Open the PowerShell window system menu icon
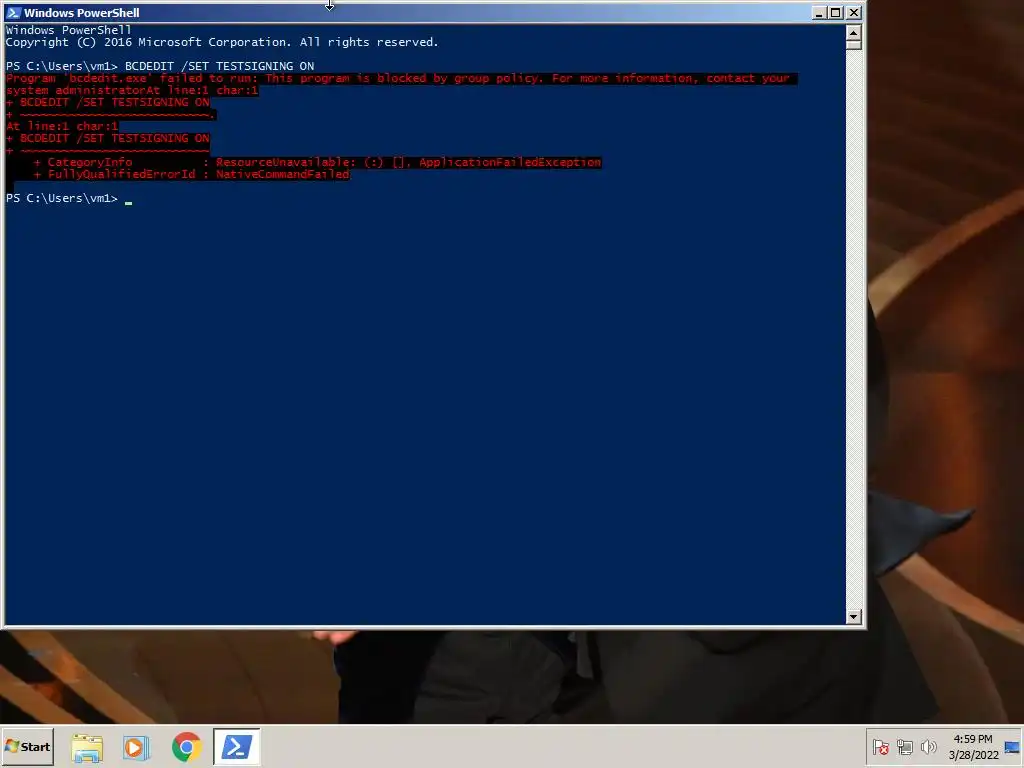 pyautogui.click(x=13, y=12)
